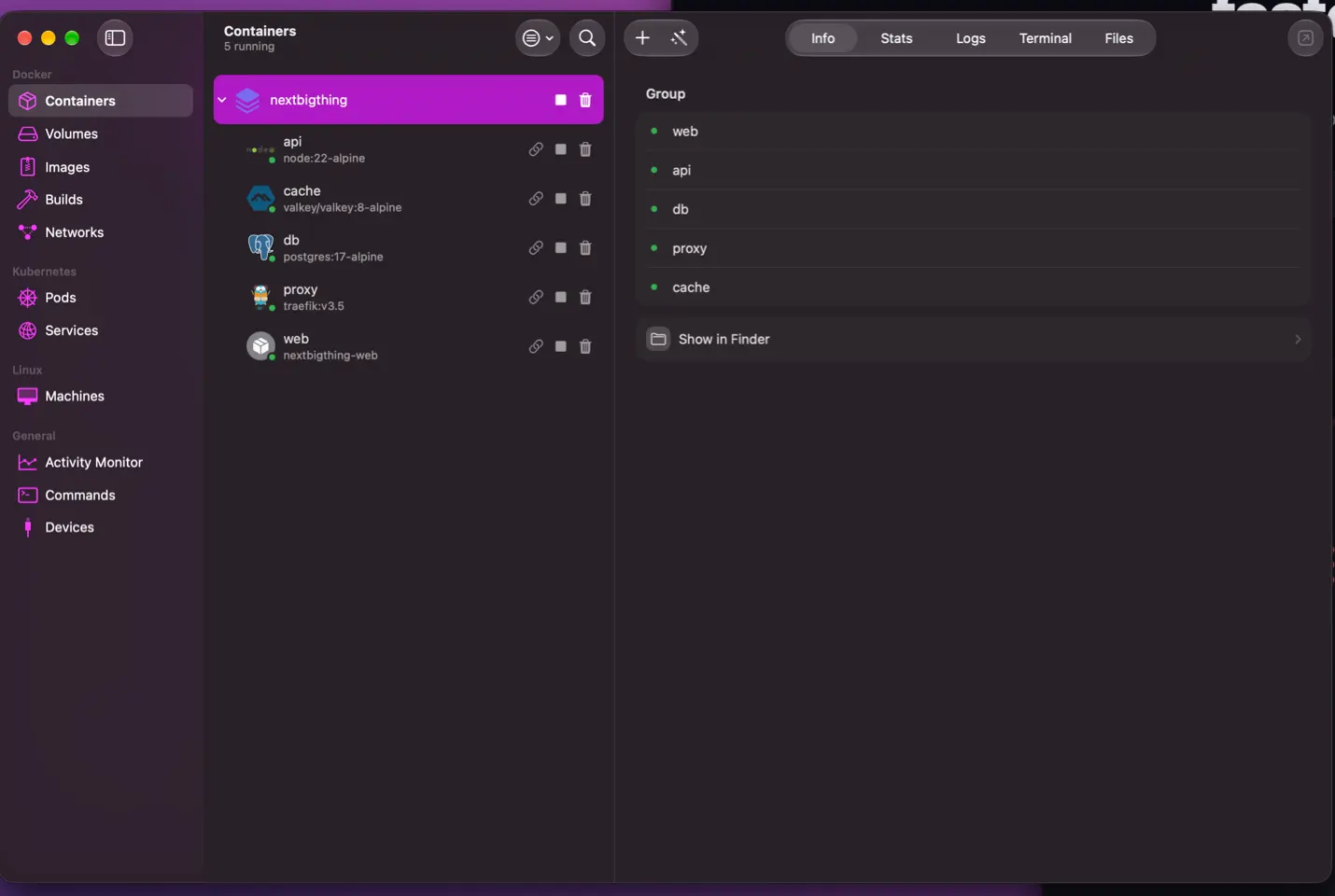Viewport: 1335px width, 896px height.
Task: Stop the api container
Action: 560,149
